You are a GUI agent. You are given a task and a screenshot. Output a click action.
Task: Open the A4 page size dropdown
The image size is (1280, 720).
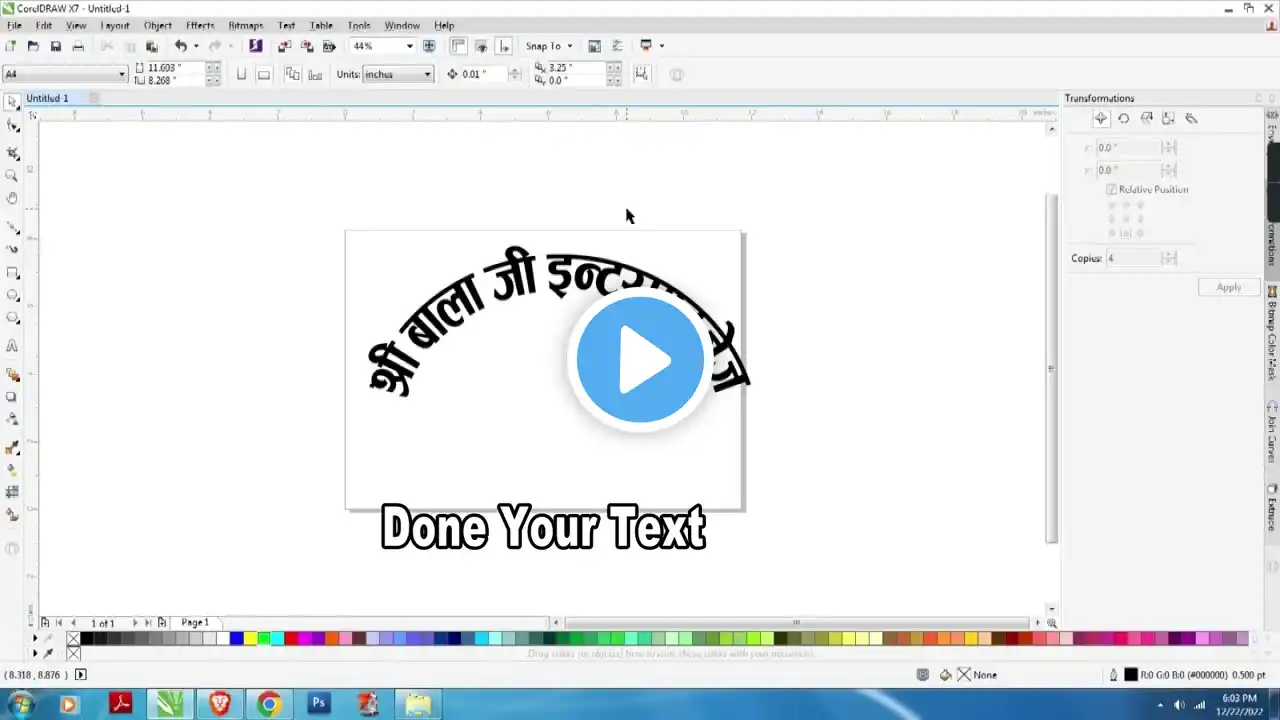[x=122, y=74]
